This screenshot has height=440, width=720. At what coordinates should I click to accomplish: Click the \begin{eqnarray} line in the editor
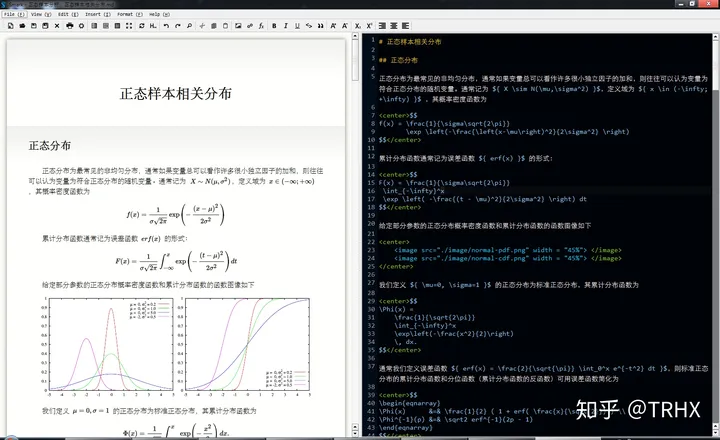[409, 403]
